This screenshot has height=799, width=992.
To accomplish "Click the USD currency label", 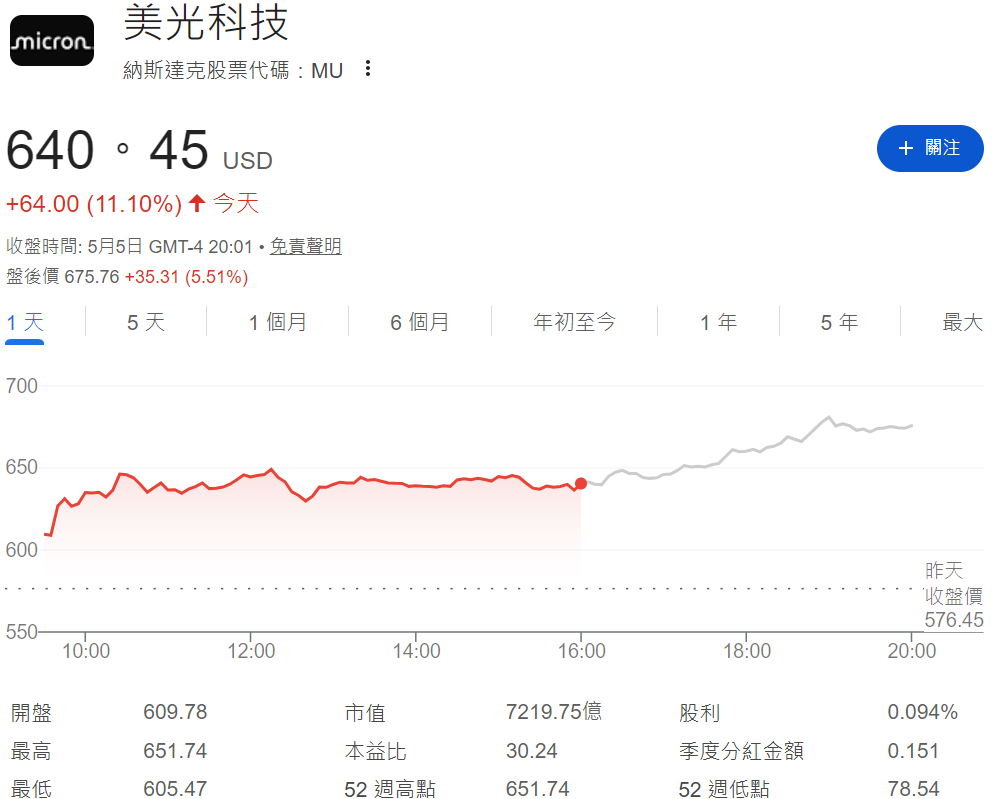I will coord(247,161).
